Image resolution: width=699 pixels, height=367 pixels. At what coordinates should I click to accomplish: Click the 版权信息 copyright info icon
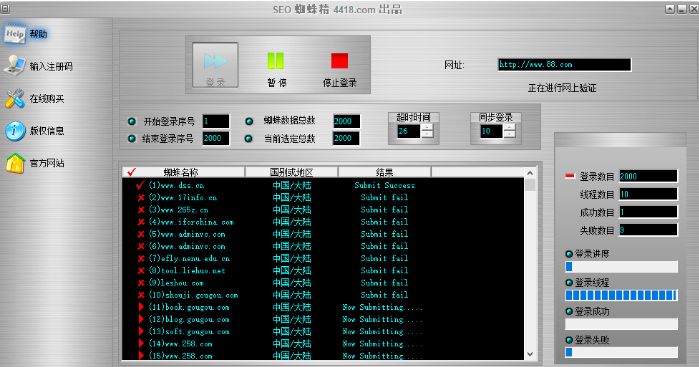pos(15,131)
